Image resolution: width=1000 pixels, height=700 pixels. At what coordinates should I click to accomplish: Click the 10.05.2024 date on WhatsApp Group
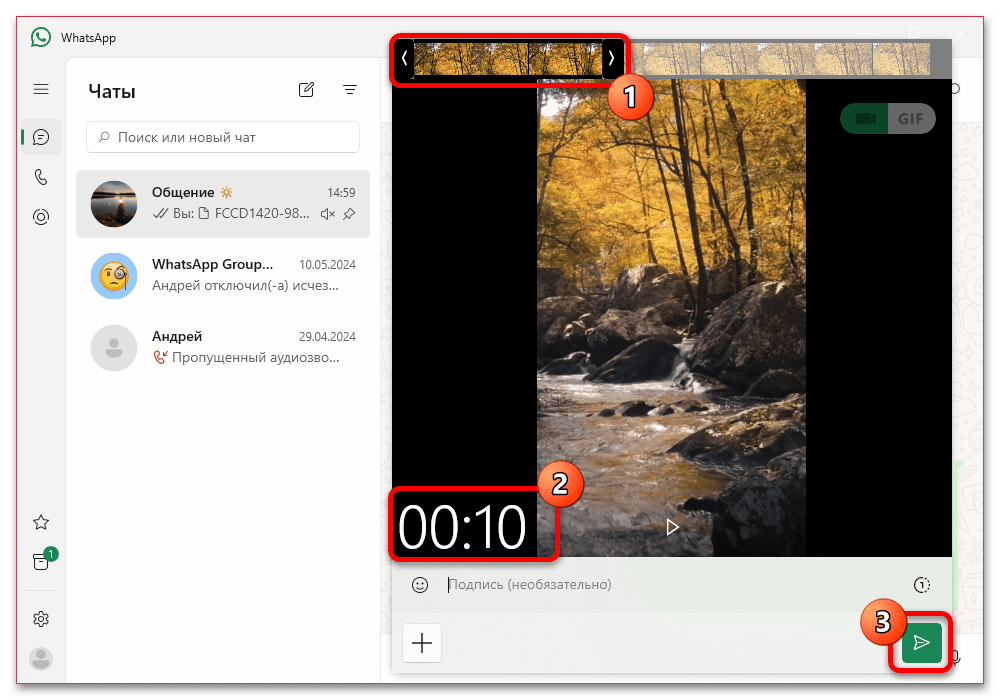point(327,265)
